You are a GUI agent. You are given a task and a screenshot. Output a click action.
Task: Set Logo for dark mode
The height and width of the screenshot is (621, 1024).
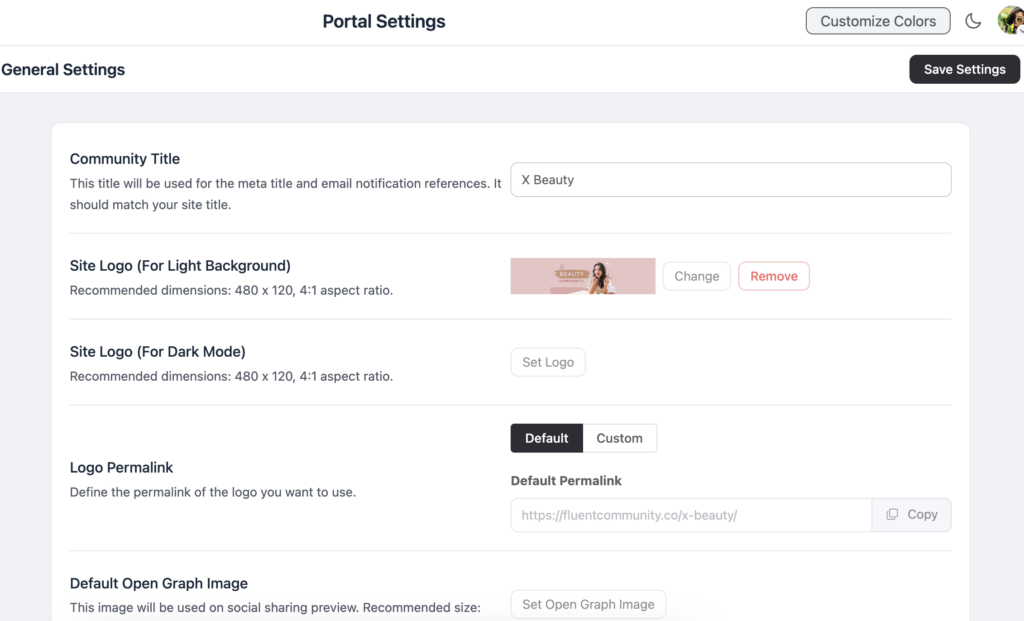coord(547,362)
